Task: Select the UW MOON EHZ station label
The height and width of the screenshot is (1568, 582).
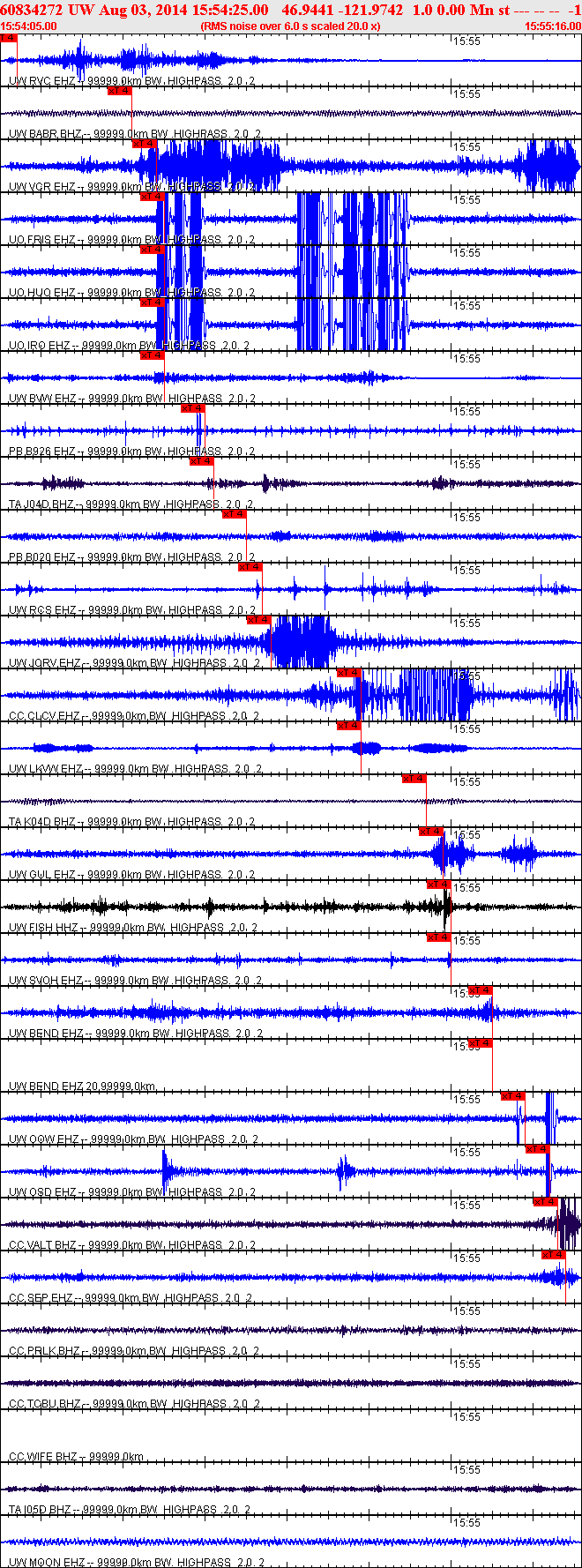Action: coord(47,1563)
